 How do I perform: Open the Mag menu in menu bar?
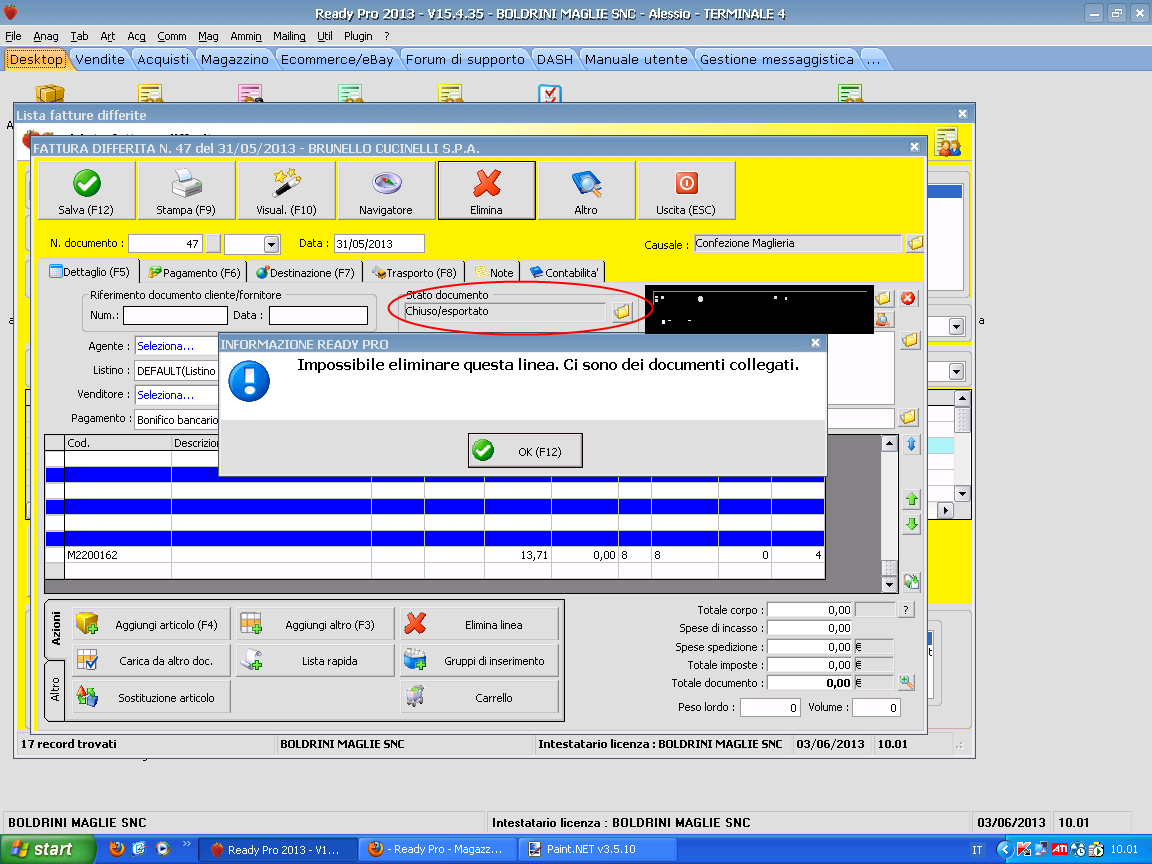coord(208,36)
